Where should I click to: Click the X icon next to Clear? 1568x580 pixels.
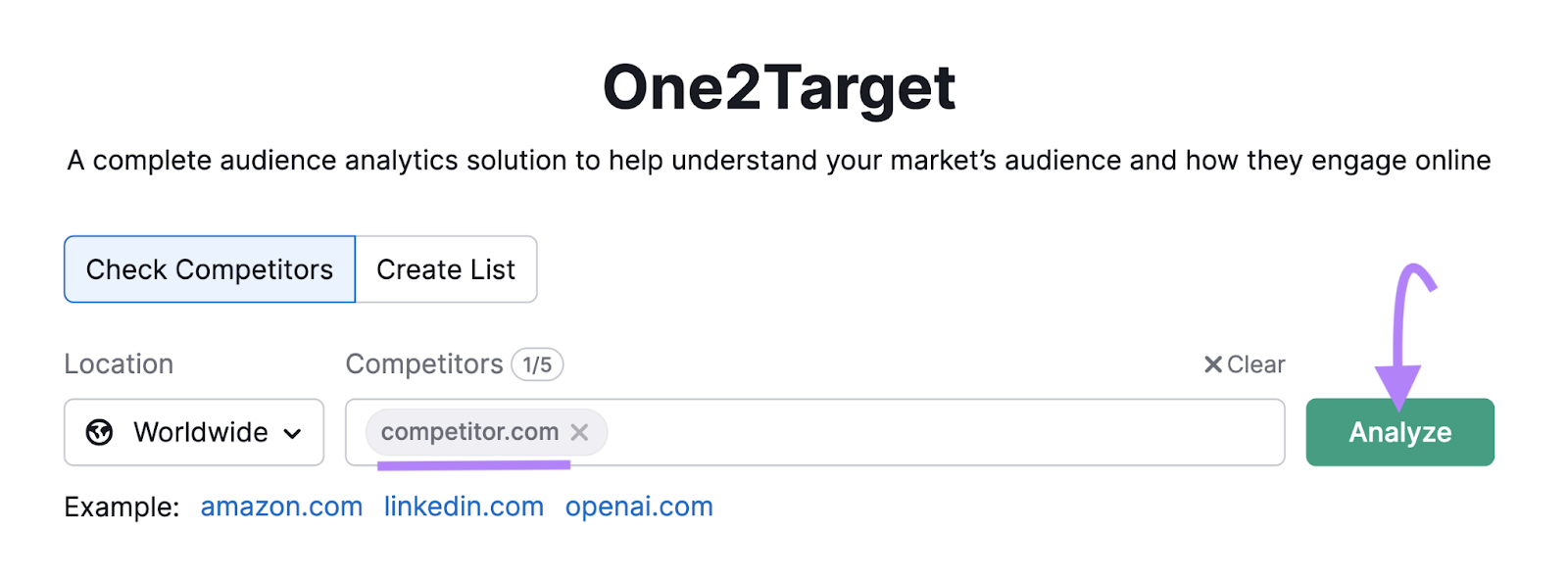1212,363
